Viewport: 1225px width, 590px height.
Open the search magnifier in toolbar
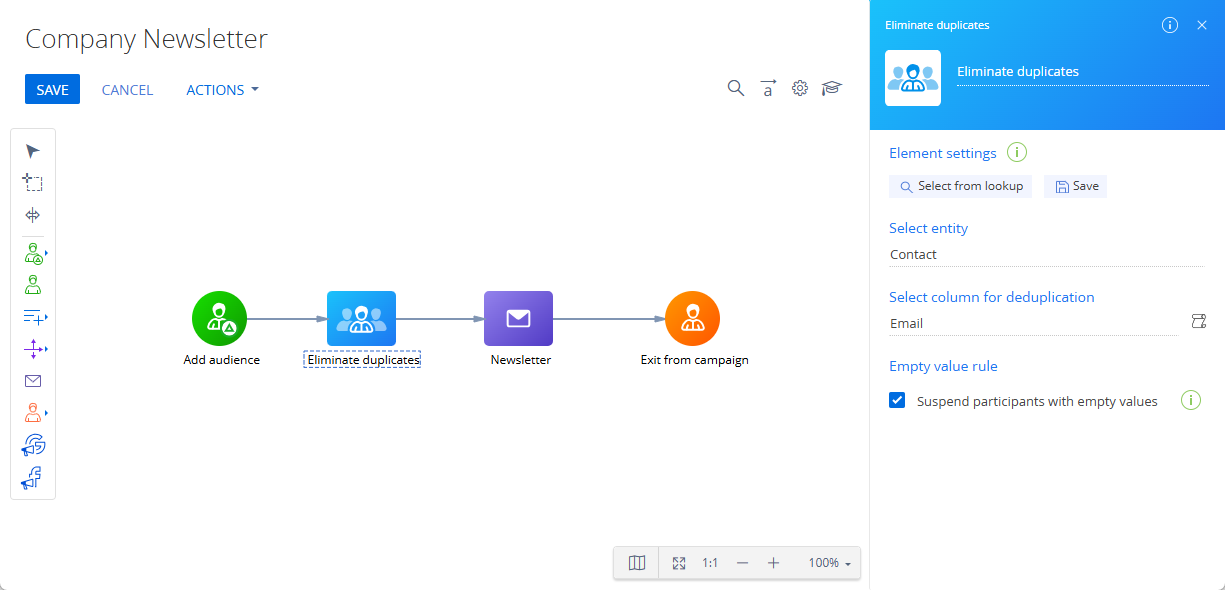[736, 88]
